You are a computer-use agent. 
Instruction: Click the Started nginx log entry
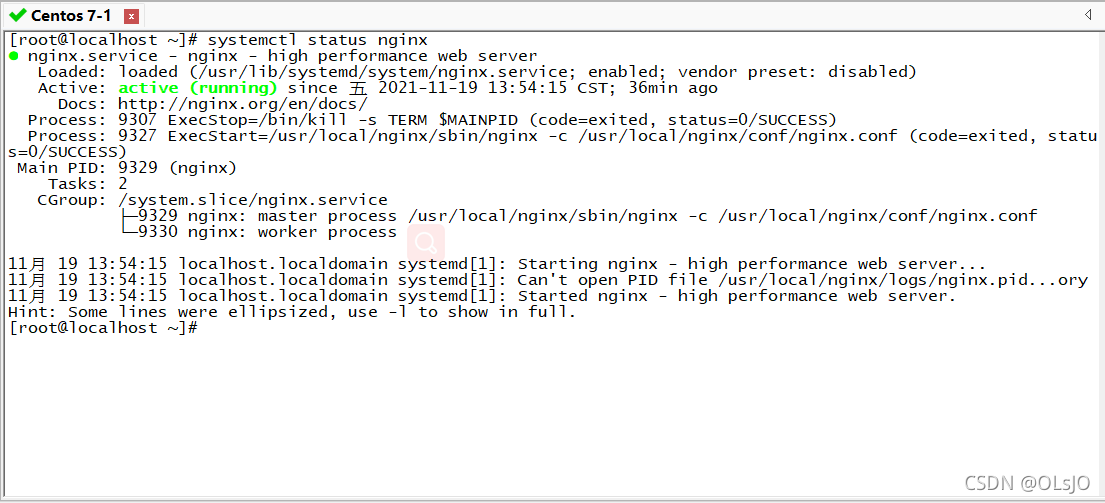point(483,296)
